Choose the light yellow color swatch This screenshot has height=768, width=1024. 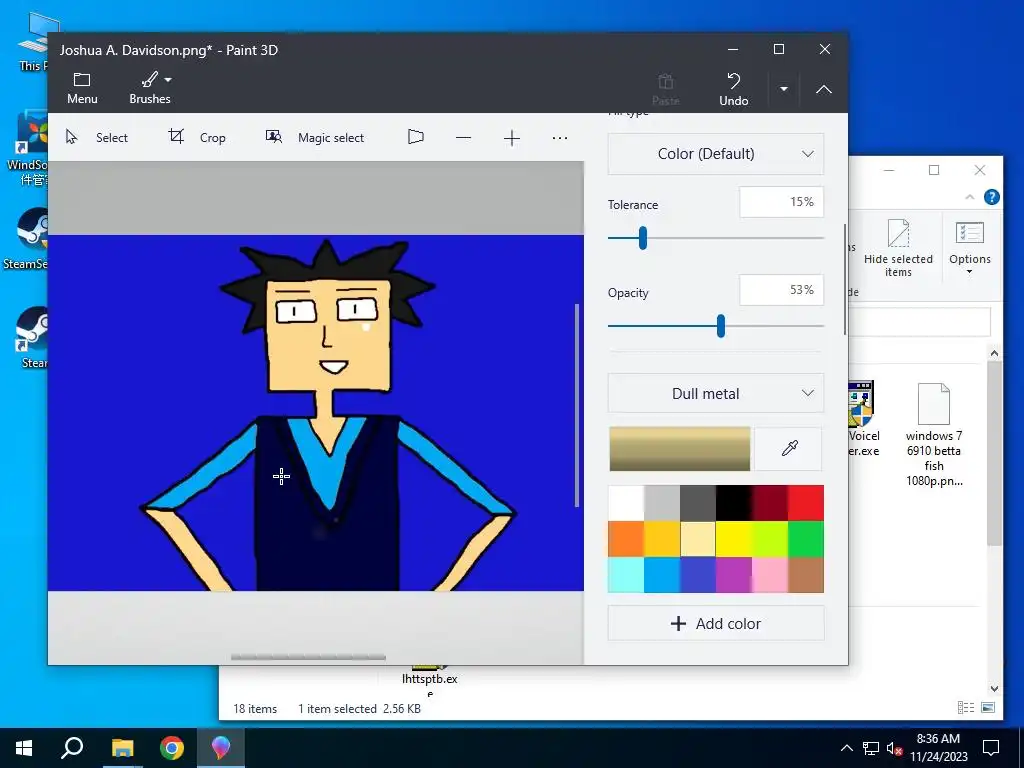pyautogui.click(x=697, y=539)
